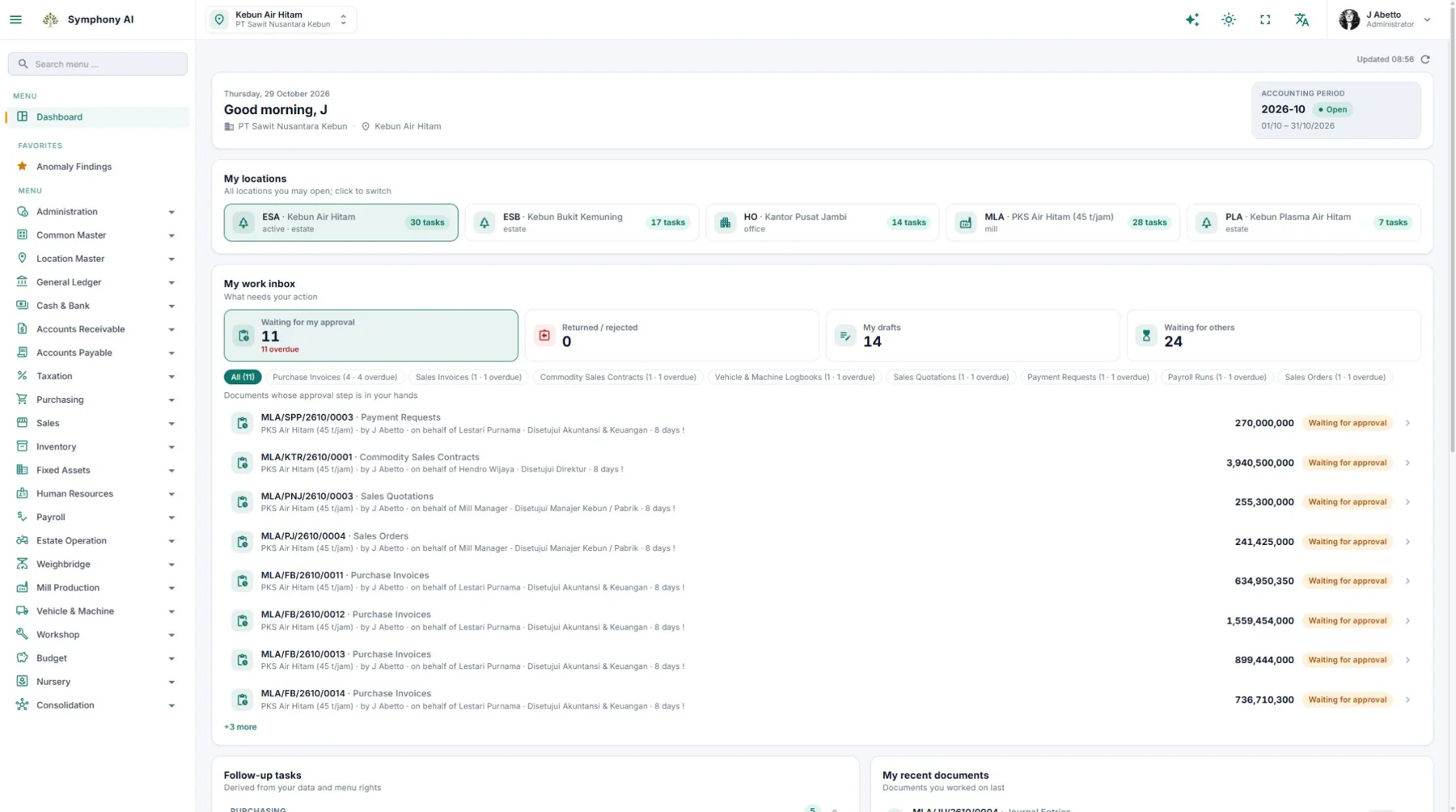
Task: Click the hourglass icon in Waiting for others
Action: pyautogui.click(x=1146, y=335)
